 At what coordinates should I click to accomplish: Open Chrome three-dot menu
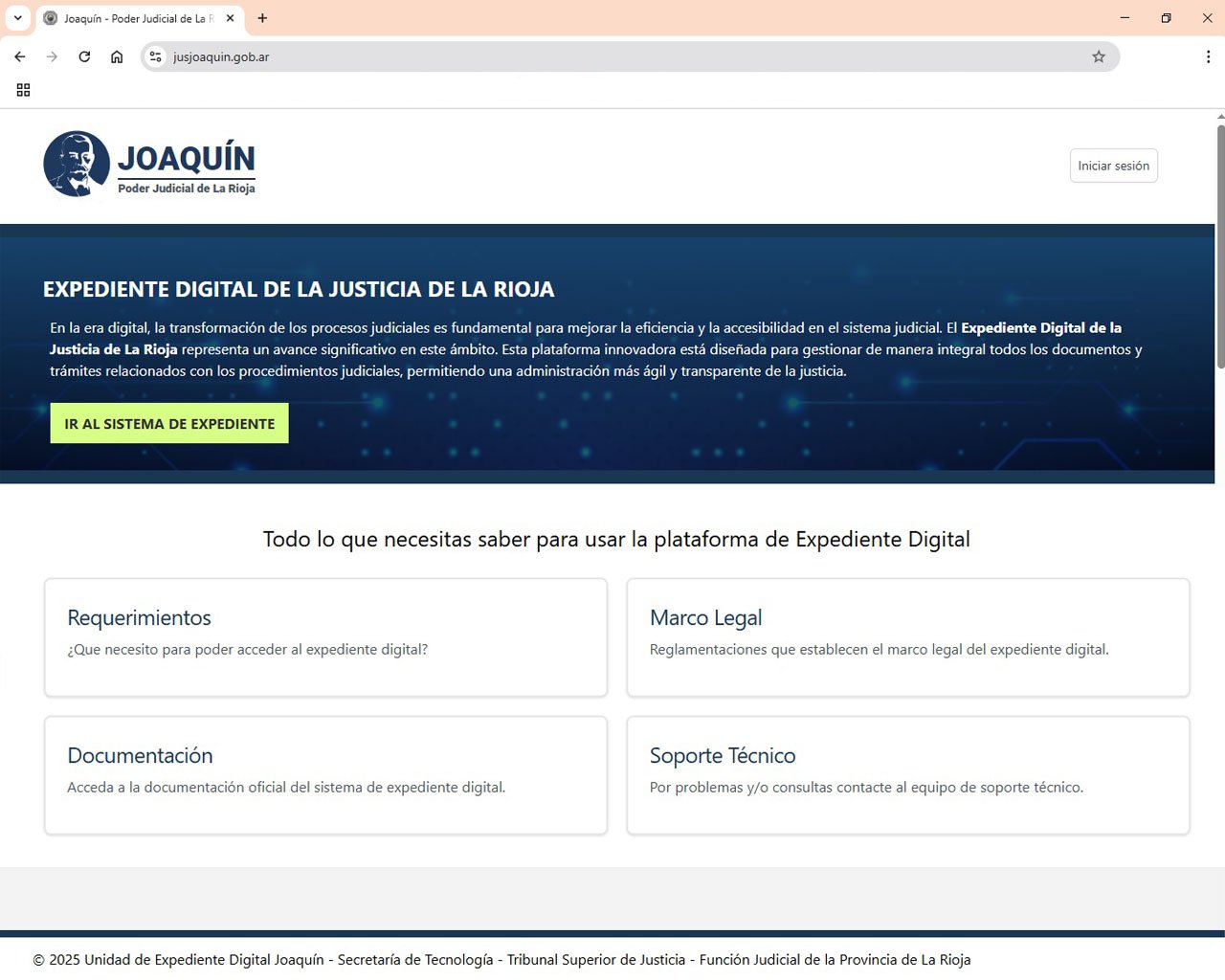pos(1208,56)
